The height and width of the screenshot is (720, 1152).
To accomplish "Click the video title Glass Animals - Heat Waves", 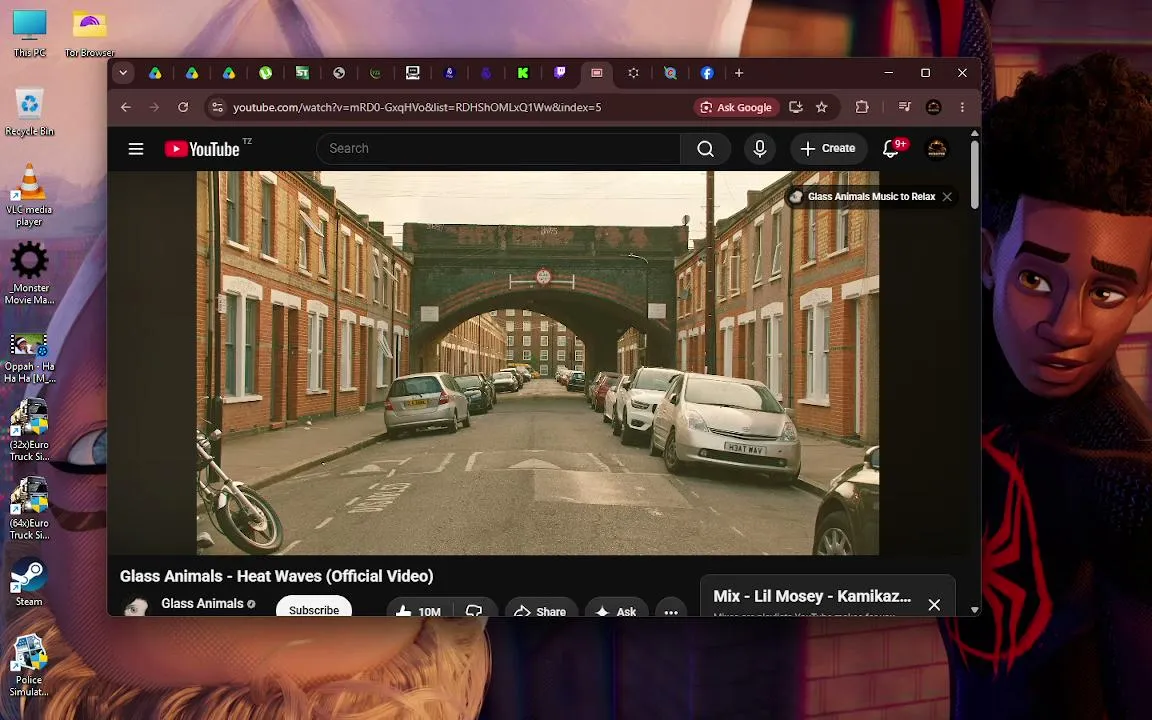I will pyautogui.click(x=276, y=577).
